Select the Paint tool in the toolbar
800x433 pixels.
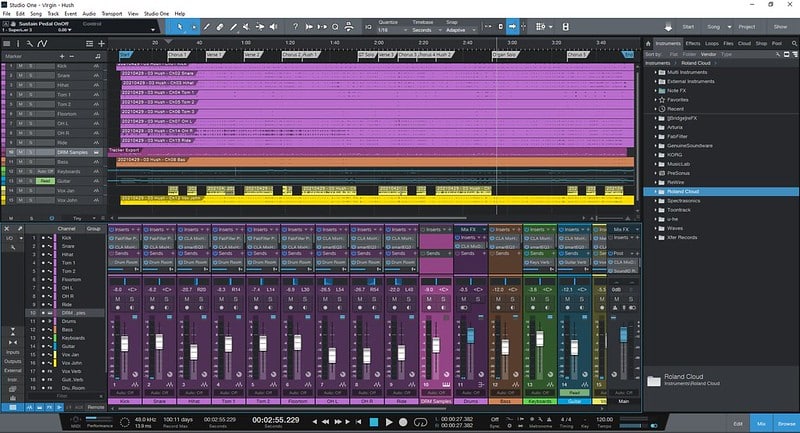click(233, 27)
